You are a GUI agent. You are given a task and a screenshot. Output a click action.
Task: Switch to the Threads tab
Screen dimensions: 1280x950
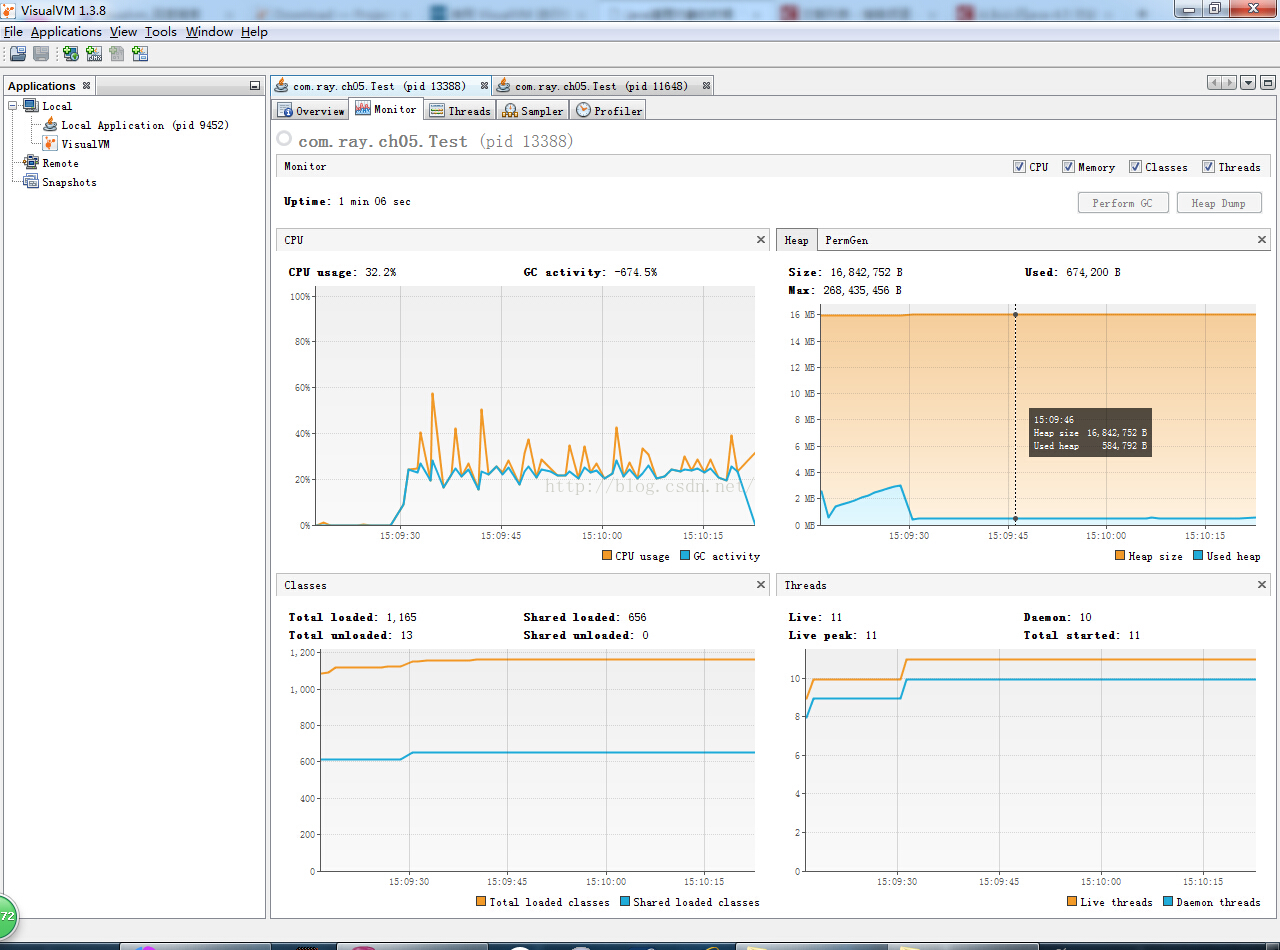click(x=460, y=110)
